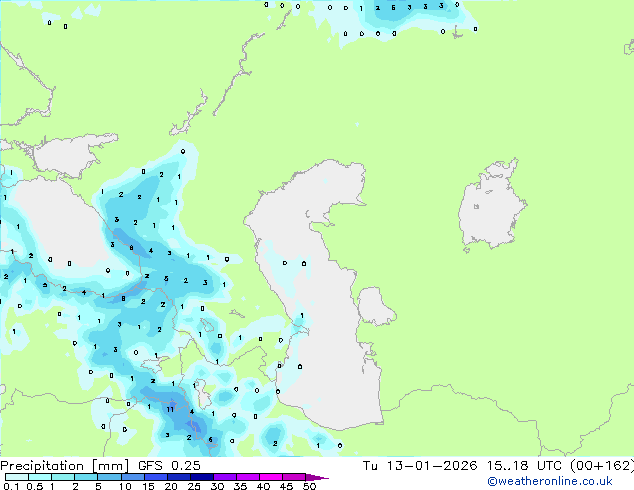The image size is (634, 490).
Task: Pick the 10–15 mm legend color swatch
Action: click(132, 477)
